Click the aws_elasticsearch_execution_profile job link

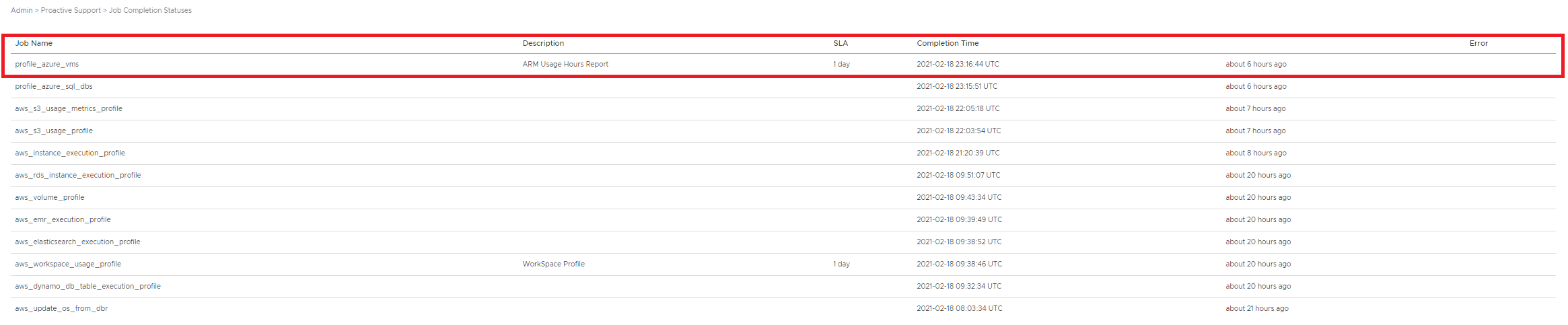(x=77, y=242)
